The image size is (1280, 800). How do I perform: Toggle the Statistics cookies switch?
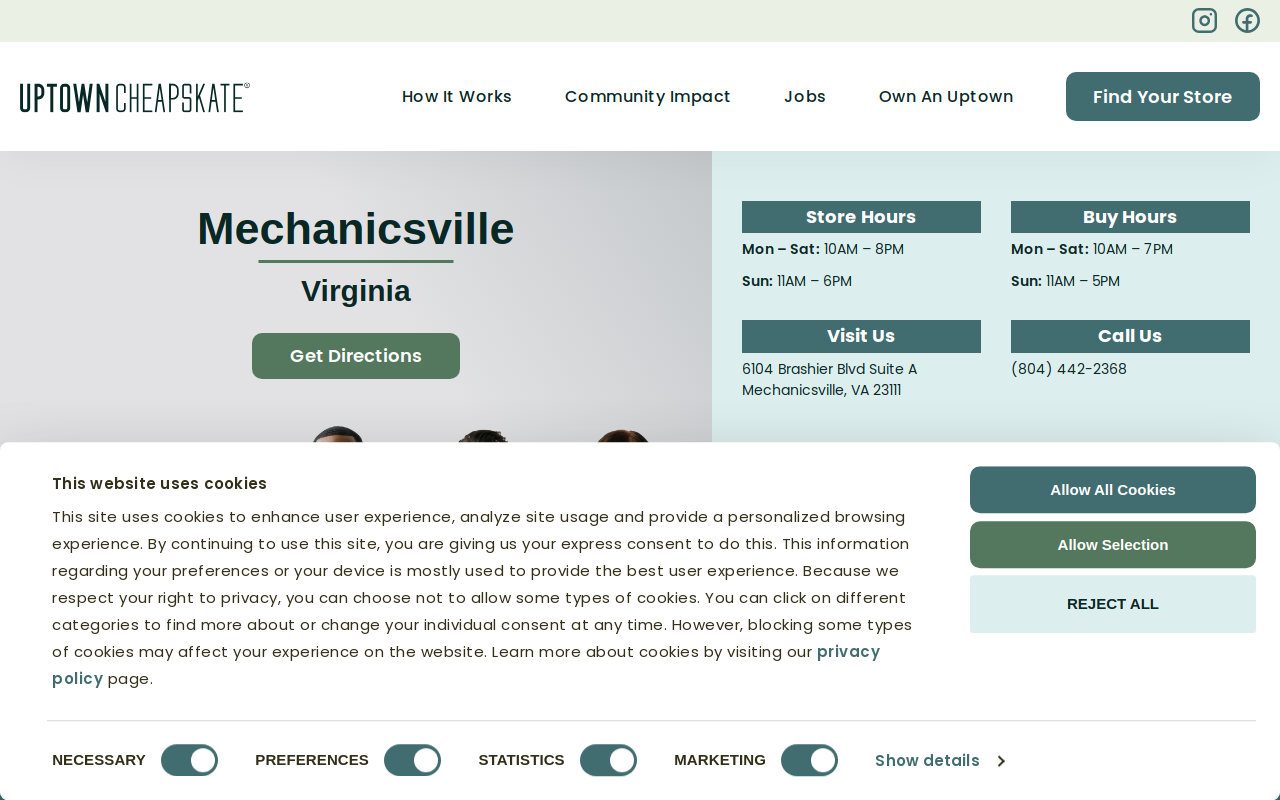pos(608,760)
